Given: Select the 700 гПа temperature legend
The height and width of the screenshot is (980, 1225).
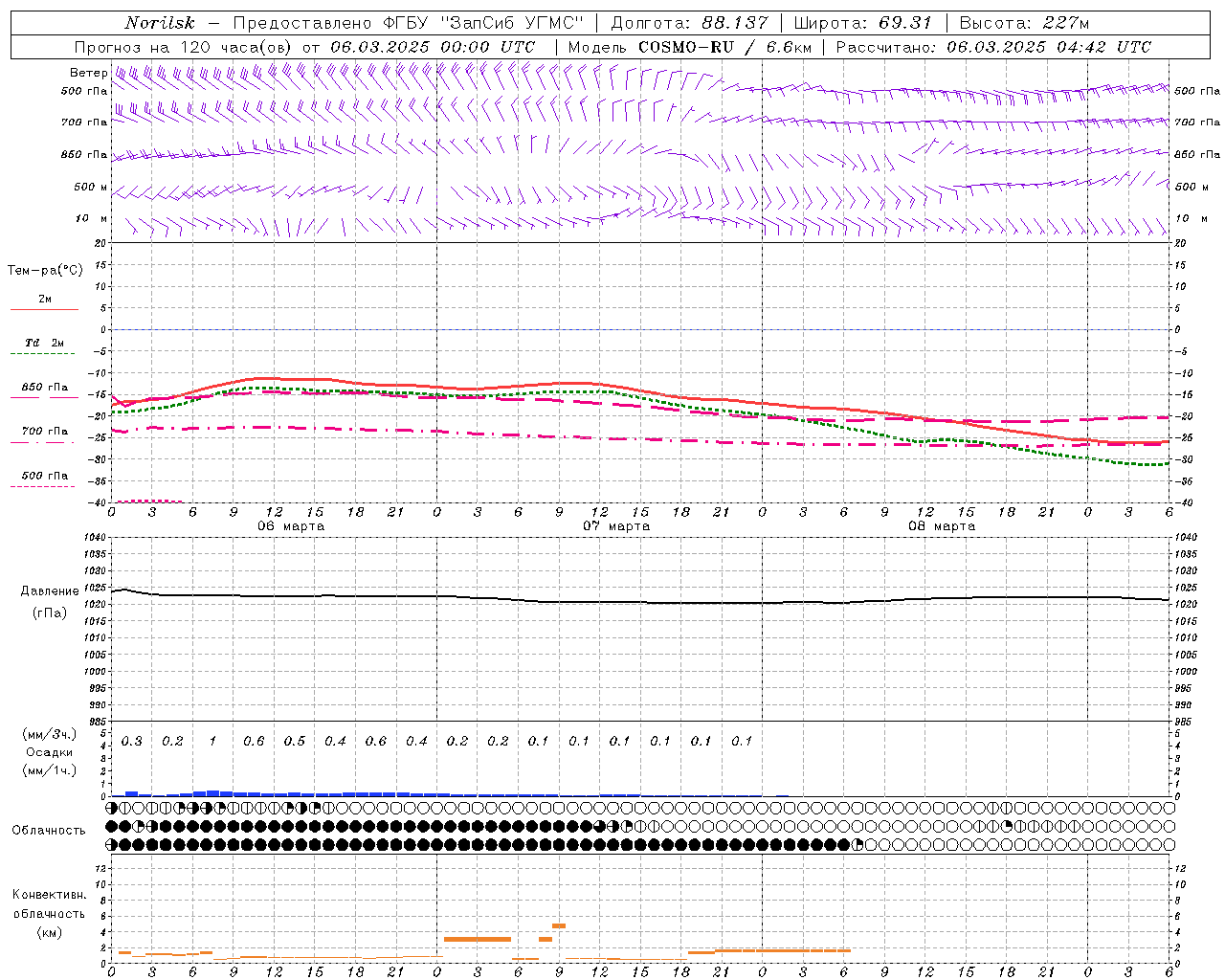Looking at the screenshot, I should [x=45, y=432].
